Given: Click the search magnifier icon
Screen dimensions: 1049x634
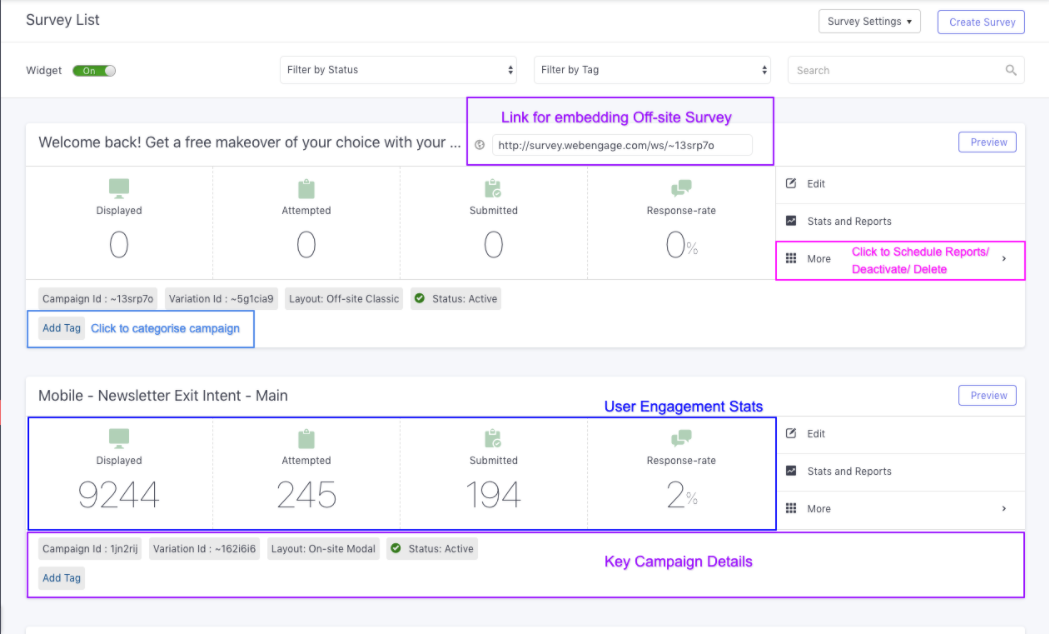Looking at the screenshot, I should pyautogui.click(x=1011, y=70).
